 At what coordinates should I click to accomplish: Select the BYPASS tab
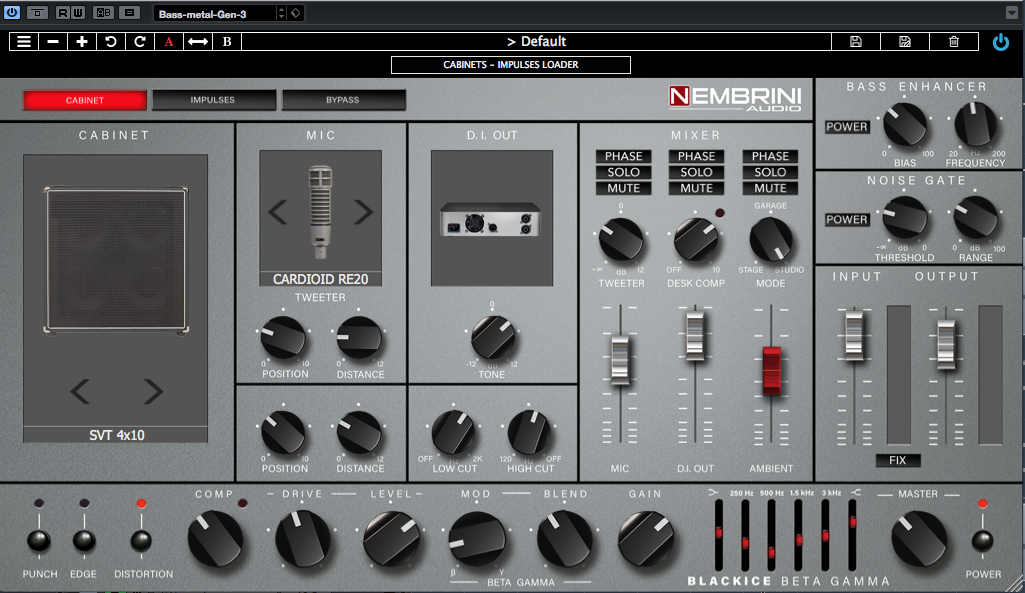click(x=343, y=100)
